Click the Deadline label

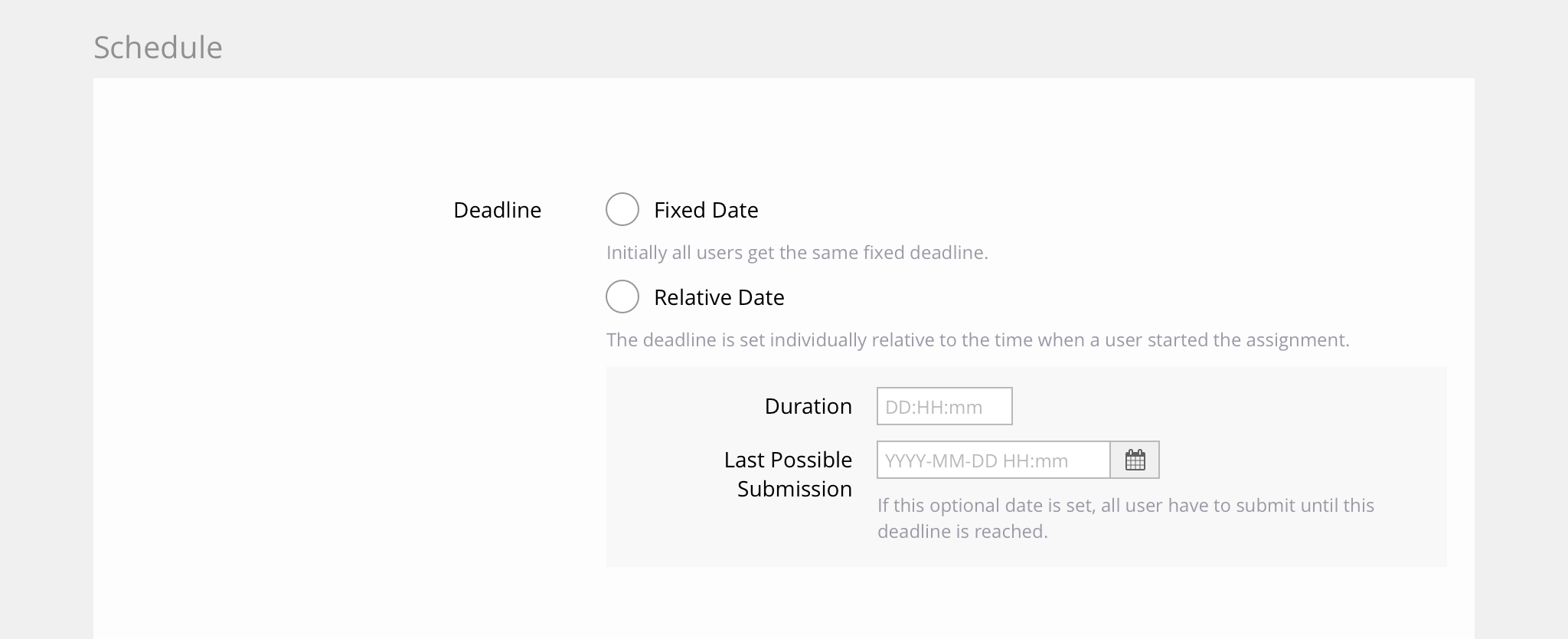tap(497, 210)
